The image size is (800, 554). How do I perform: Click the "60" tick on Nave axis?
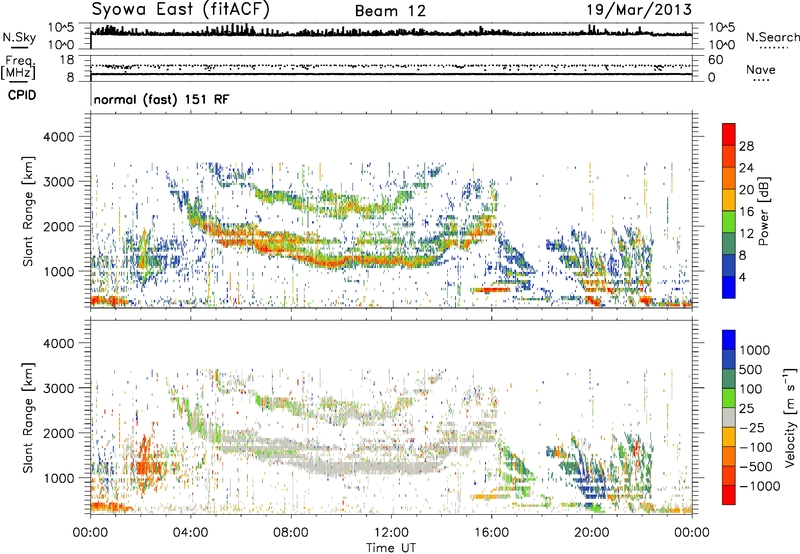coord(715,60)
